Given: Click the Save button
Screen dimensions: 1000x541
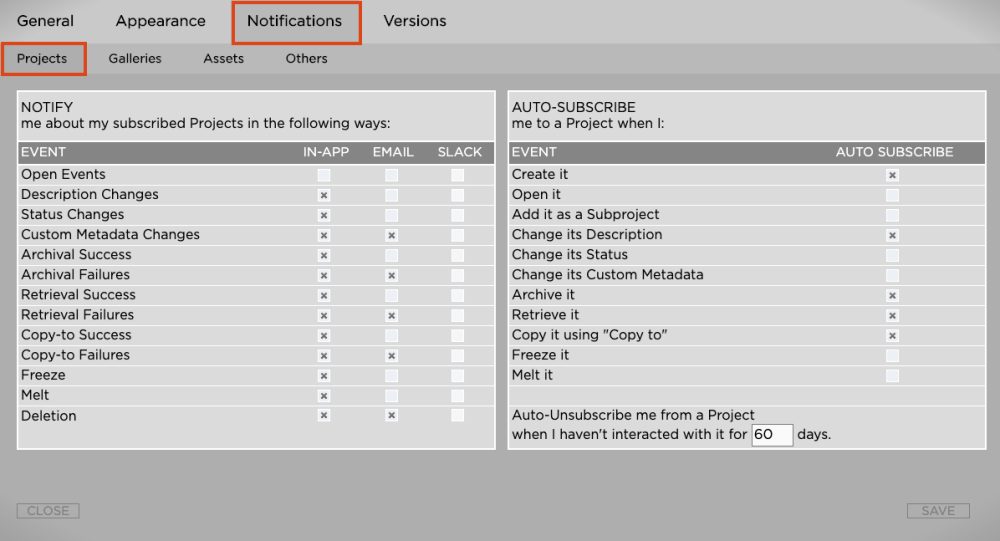Looking at the screenshot, I should coord(938,511).
